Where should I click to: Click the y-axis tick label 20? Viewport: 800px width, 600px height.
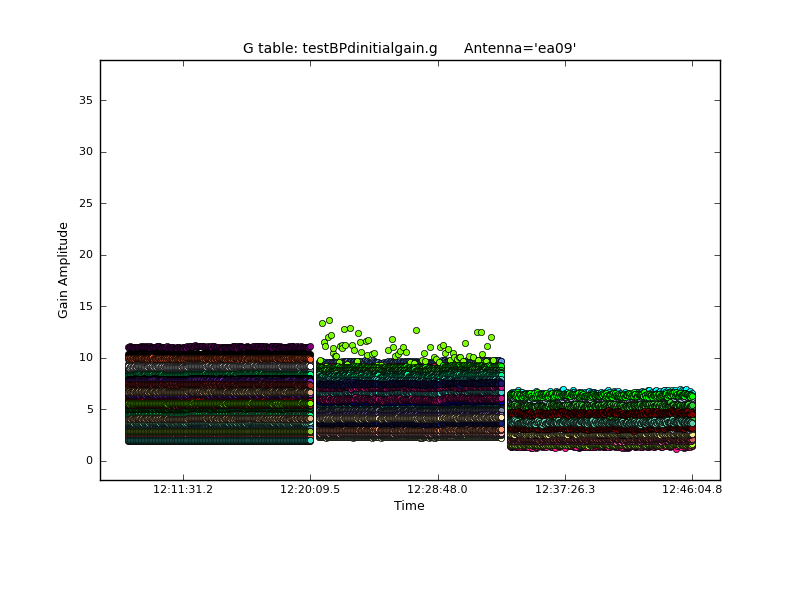(x=86, y=255)
